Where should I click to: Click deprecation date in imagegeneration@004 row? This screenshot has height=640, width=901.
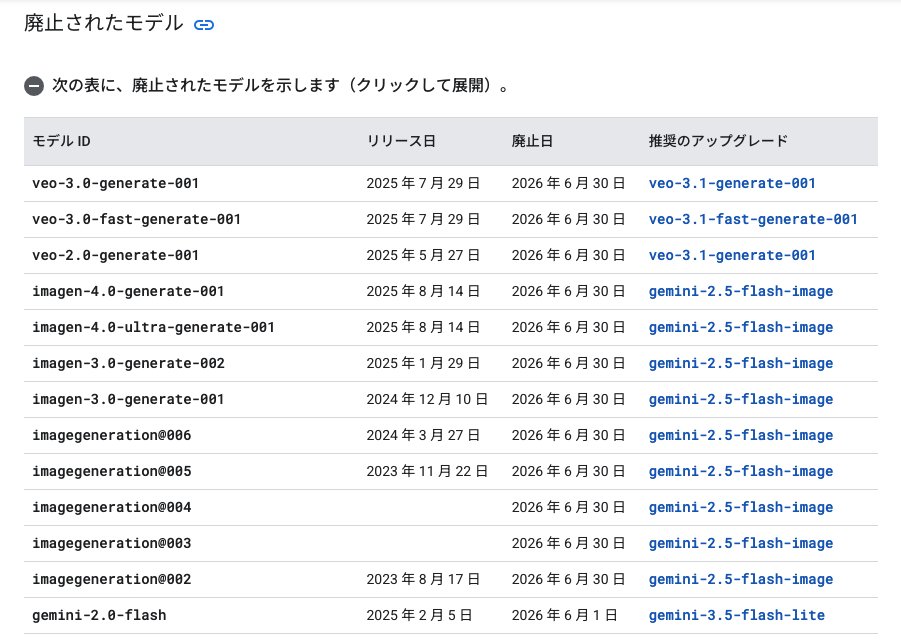tap(568, 507)
